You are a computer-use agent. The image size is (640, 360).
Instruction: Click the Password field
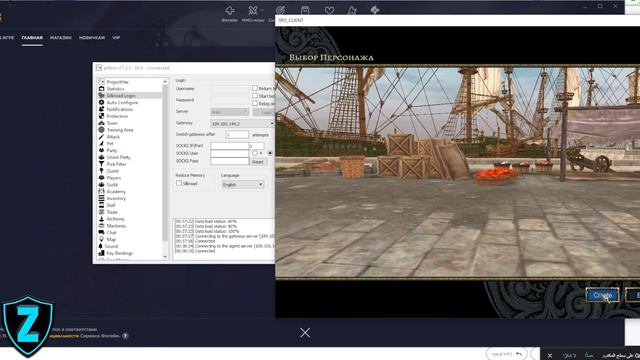point(229,100)
